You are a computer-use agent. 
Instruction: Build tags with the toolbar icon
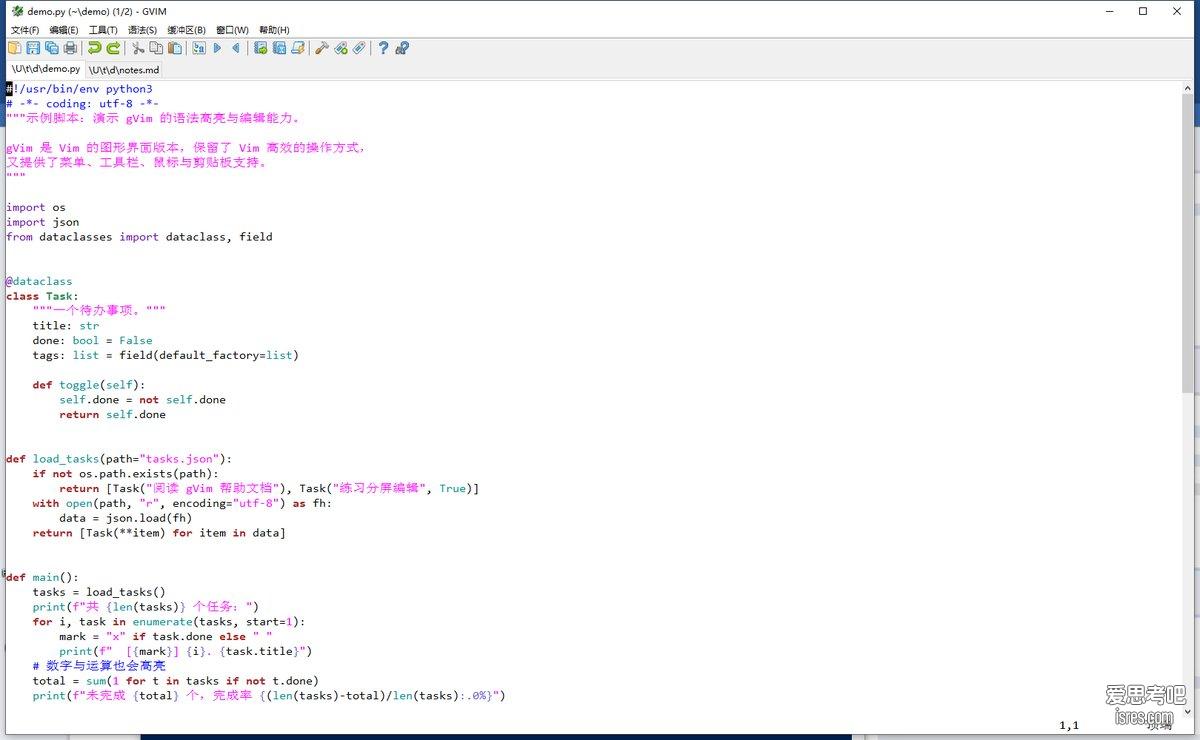pyautogui.click(x=340, y=48)
